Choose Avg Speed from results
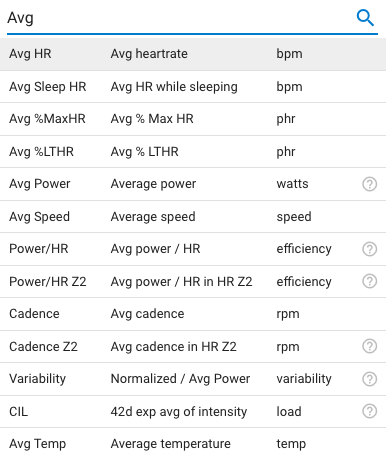 (193, 217)
